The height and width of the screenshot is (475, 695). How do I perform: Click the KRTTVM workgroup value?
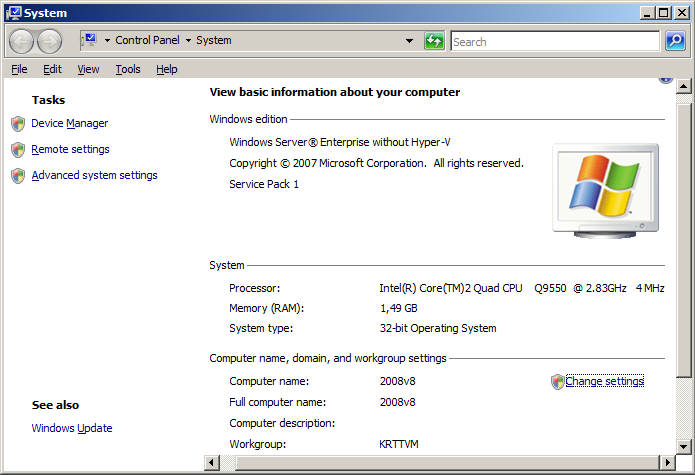[399, 444]
